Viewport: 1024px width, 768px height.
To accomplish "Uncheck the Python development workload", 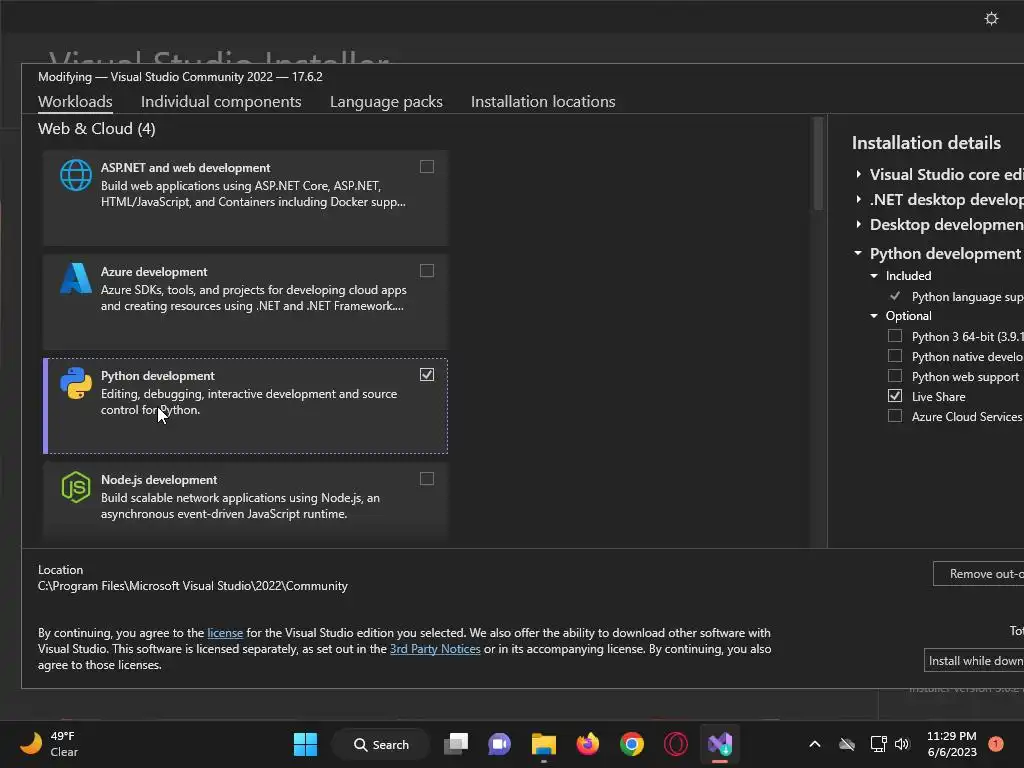I will [426, 375].
